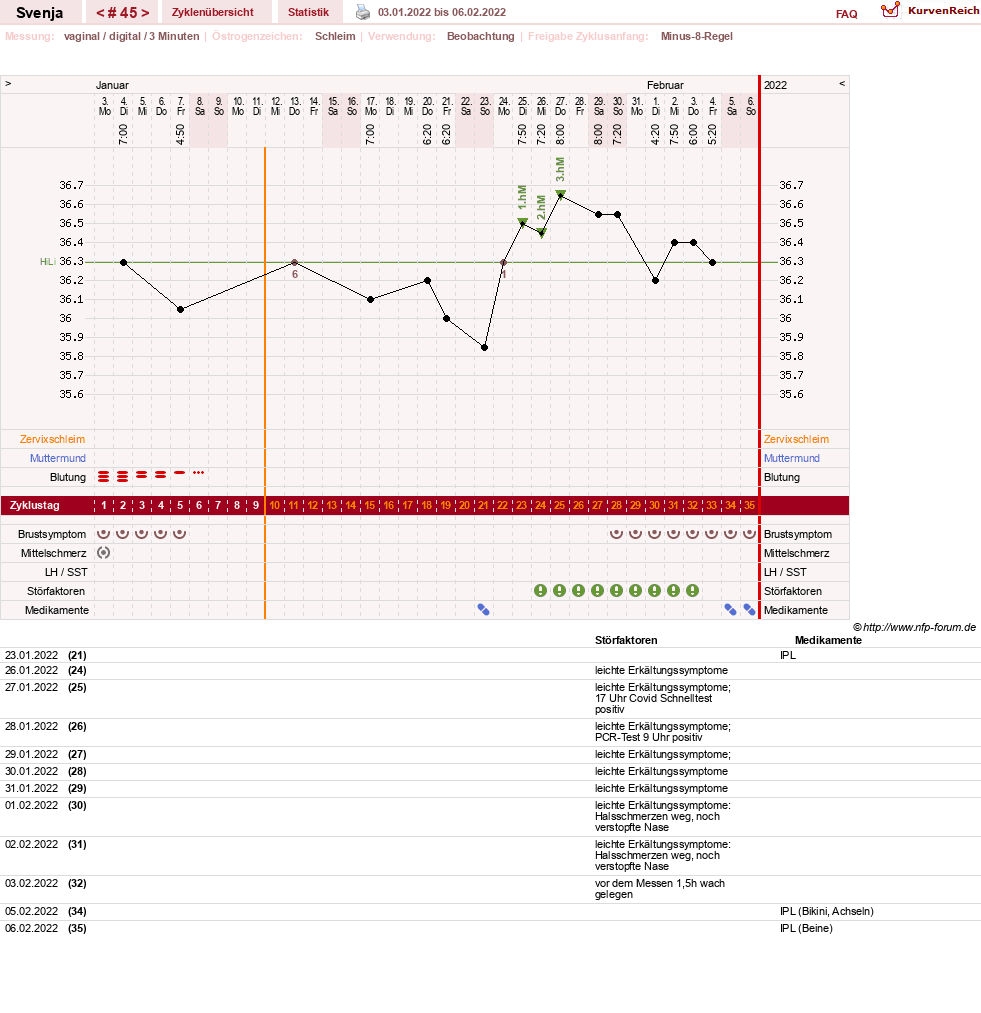981x1013 pixels.
Task: Click the date range 03.01.2022 bis 06.02.2022
Action: [442, 12]
